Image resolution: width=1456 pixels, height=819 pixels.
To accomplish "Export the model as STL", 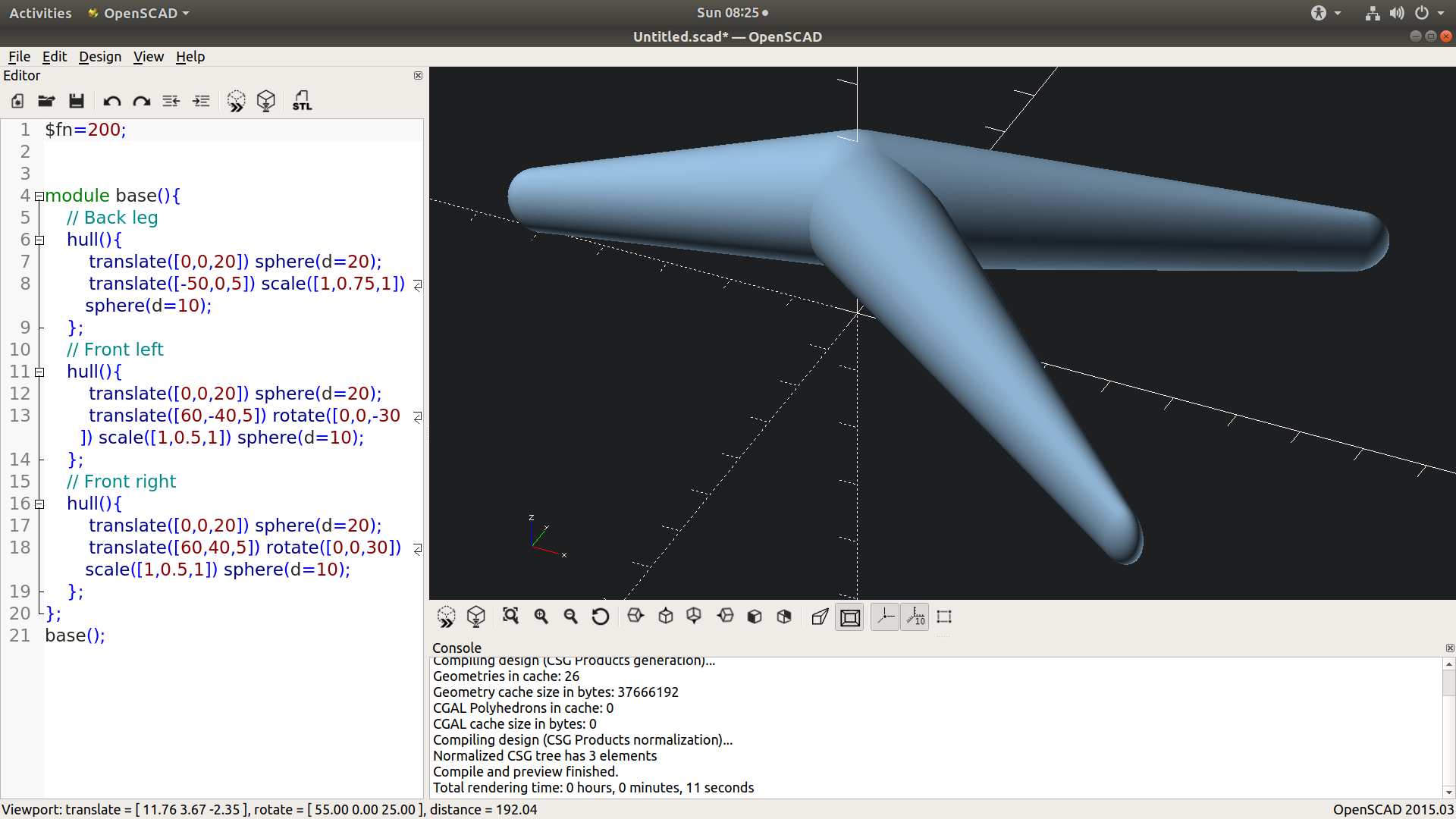I will [301, 101].
